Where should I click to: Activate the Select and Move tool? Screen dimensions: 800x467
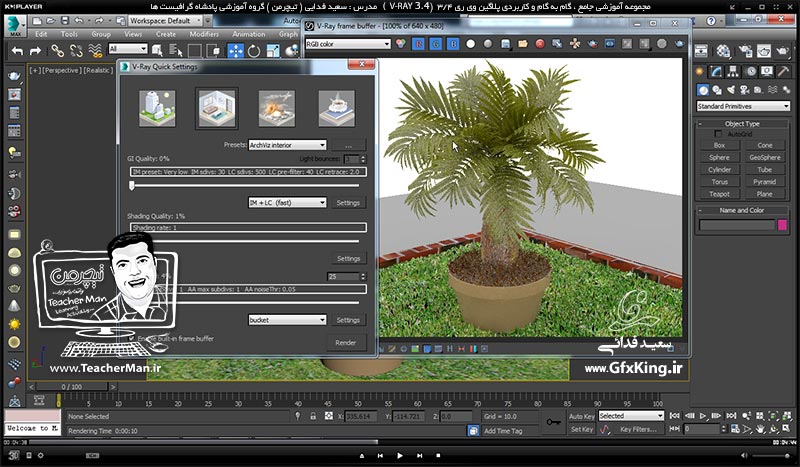[235, 51]
